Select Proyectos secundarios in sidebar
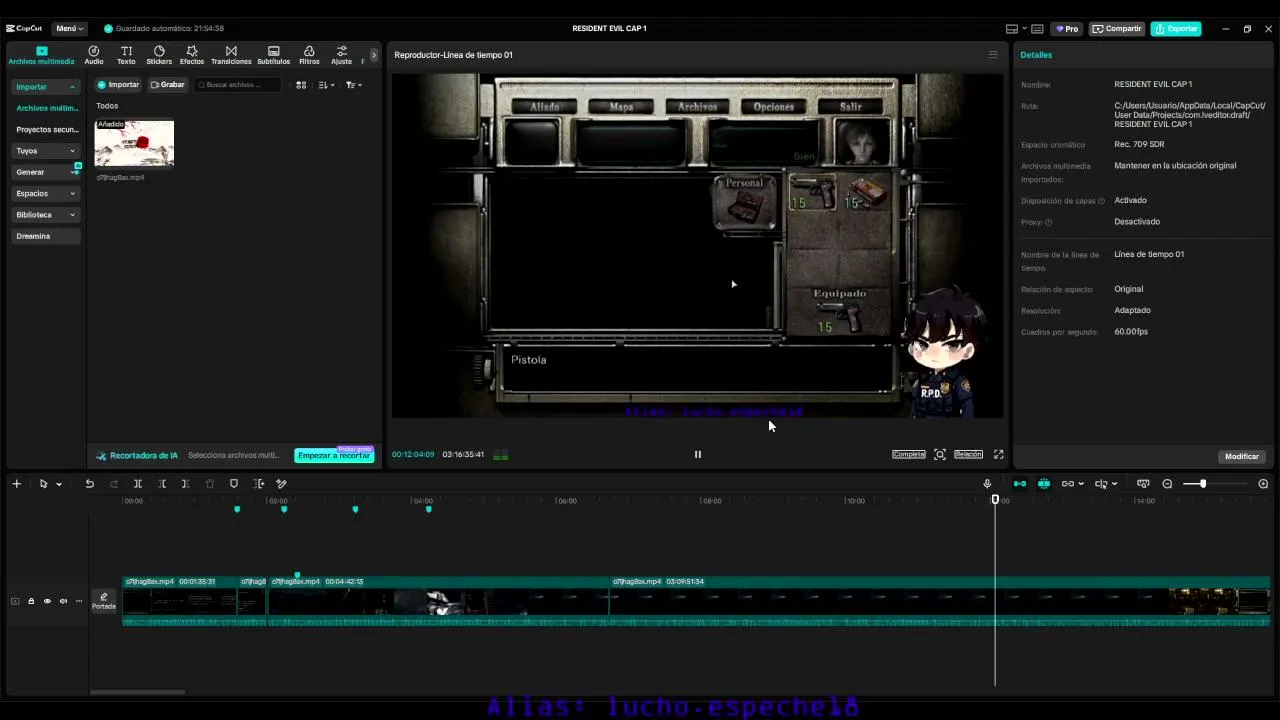1280x720 pixels. [47, 130]
